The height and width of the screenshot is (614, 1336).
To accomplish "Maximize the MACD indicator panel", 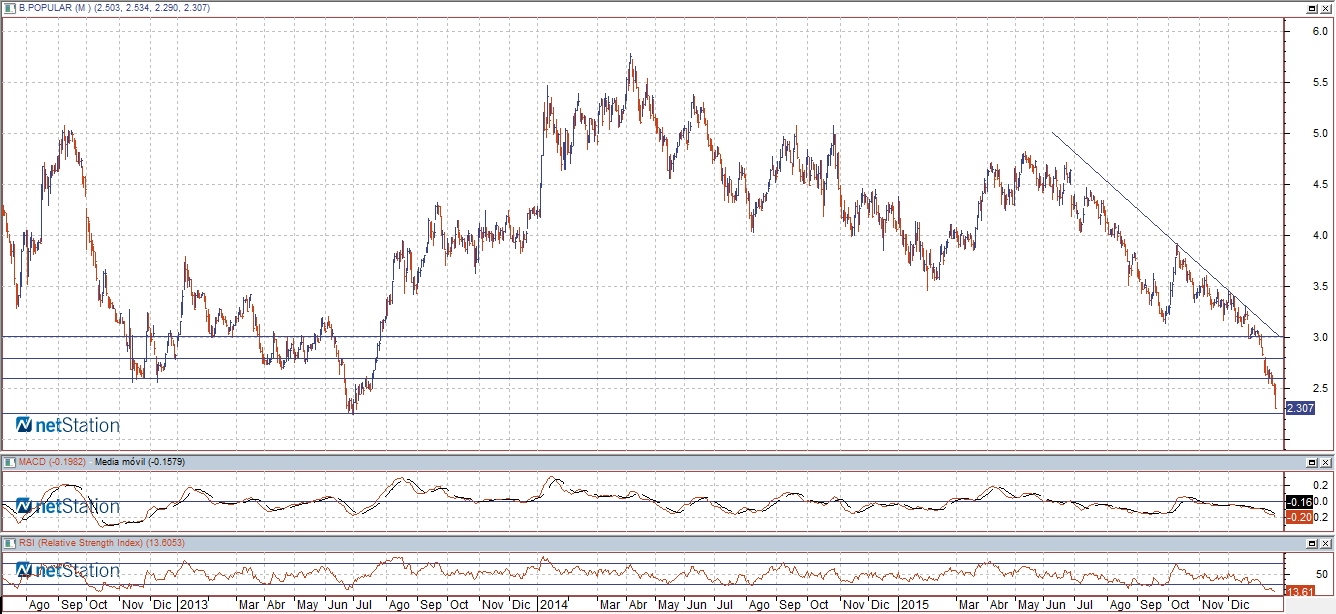I will [1311, 462].
